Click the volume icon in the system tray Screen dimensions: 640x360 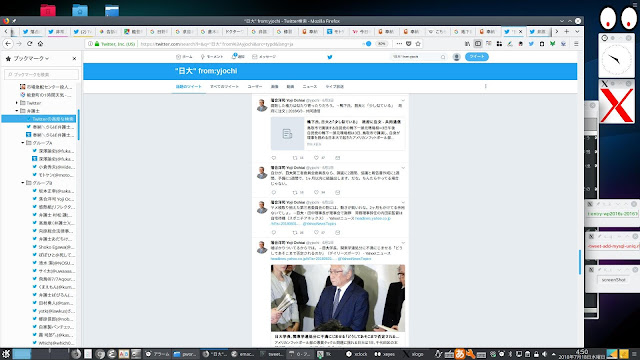pyautogui.click(x=544, y=354)
